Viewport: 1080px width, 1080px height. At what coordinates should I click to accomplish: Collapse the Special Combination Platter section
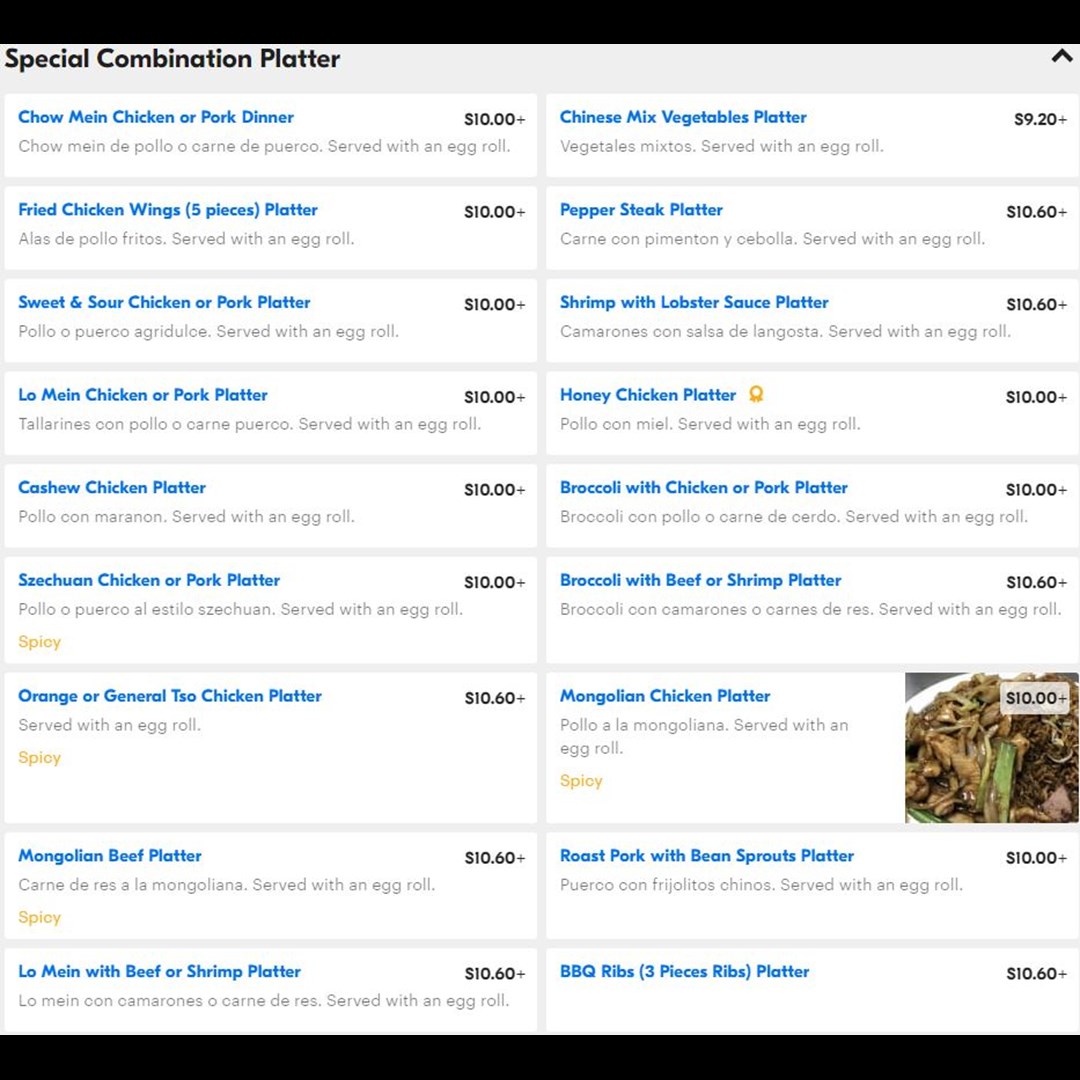[1061, 56]
